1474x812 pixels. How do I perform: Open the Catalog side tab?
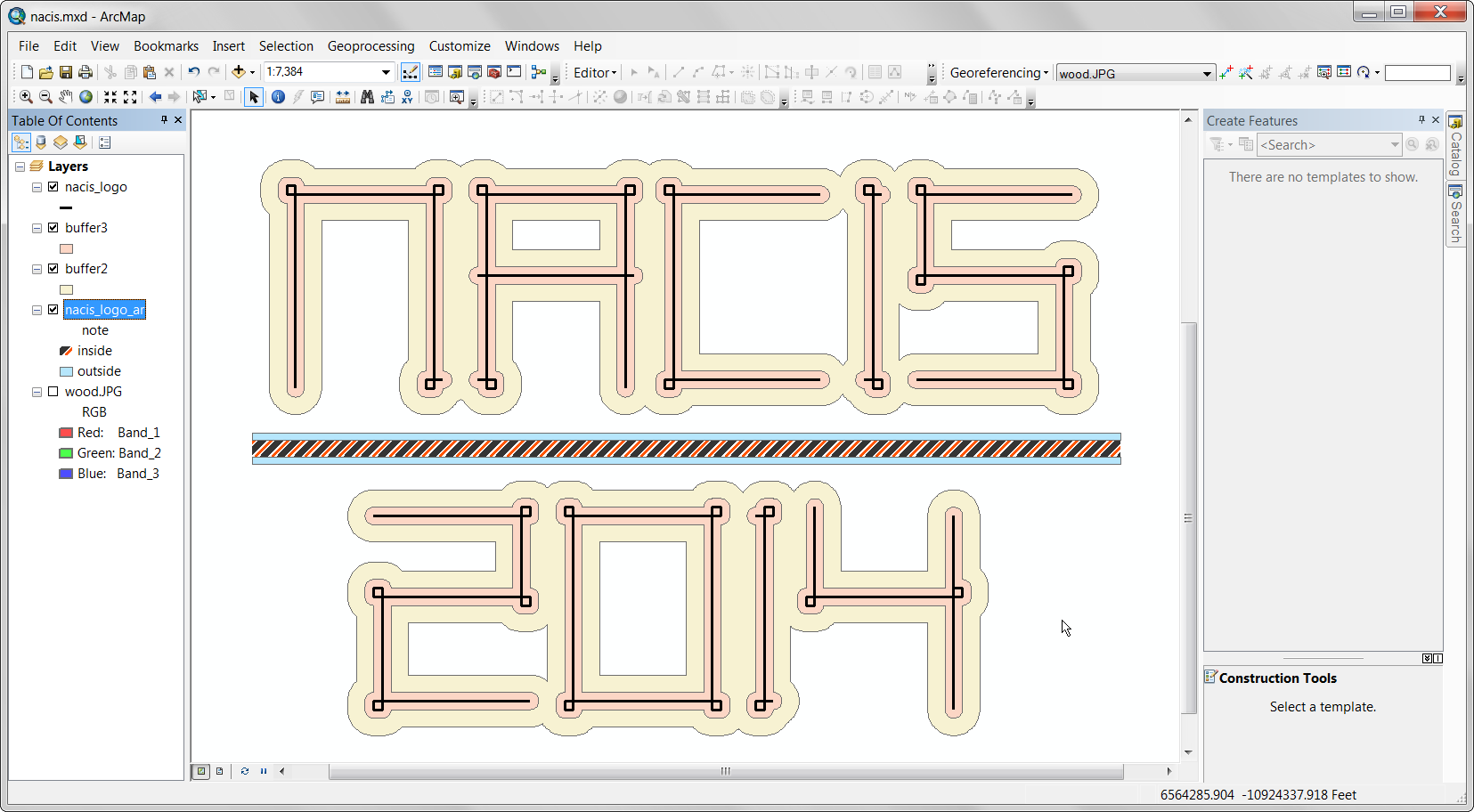[1455, 146]
